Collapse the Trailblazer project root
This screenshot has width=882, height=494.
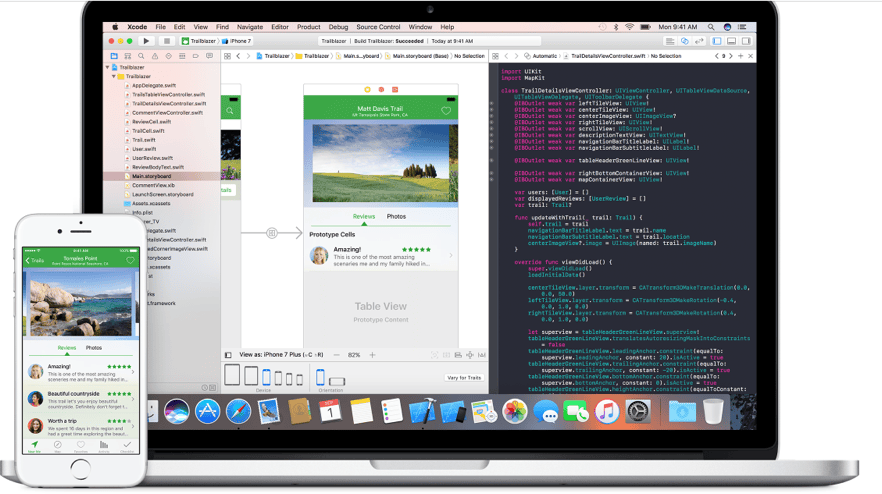pos(107,67)
